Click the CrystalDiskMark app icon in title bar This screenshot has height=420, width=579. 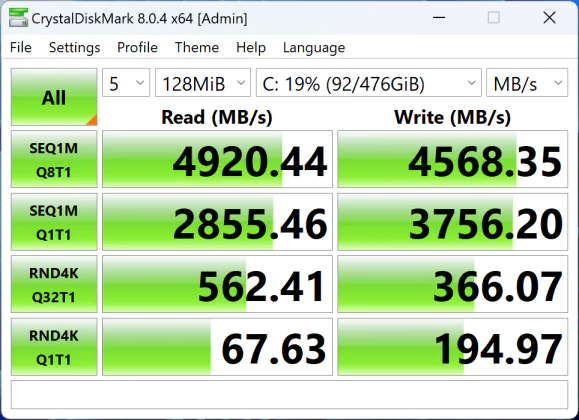(18, 17)
